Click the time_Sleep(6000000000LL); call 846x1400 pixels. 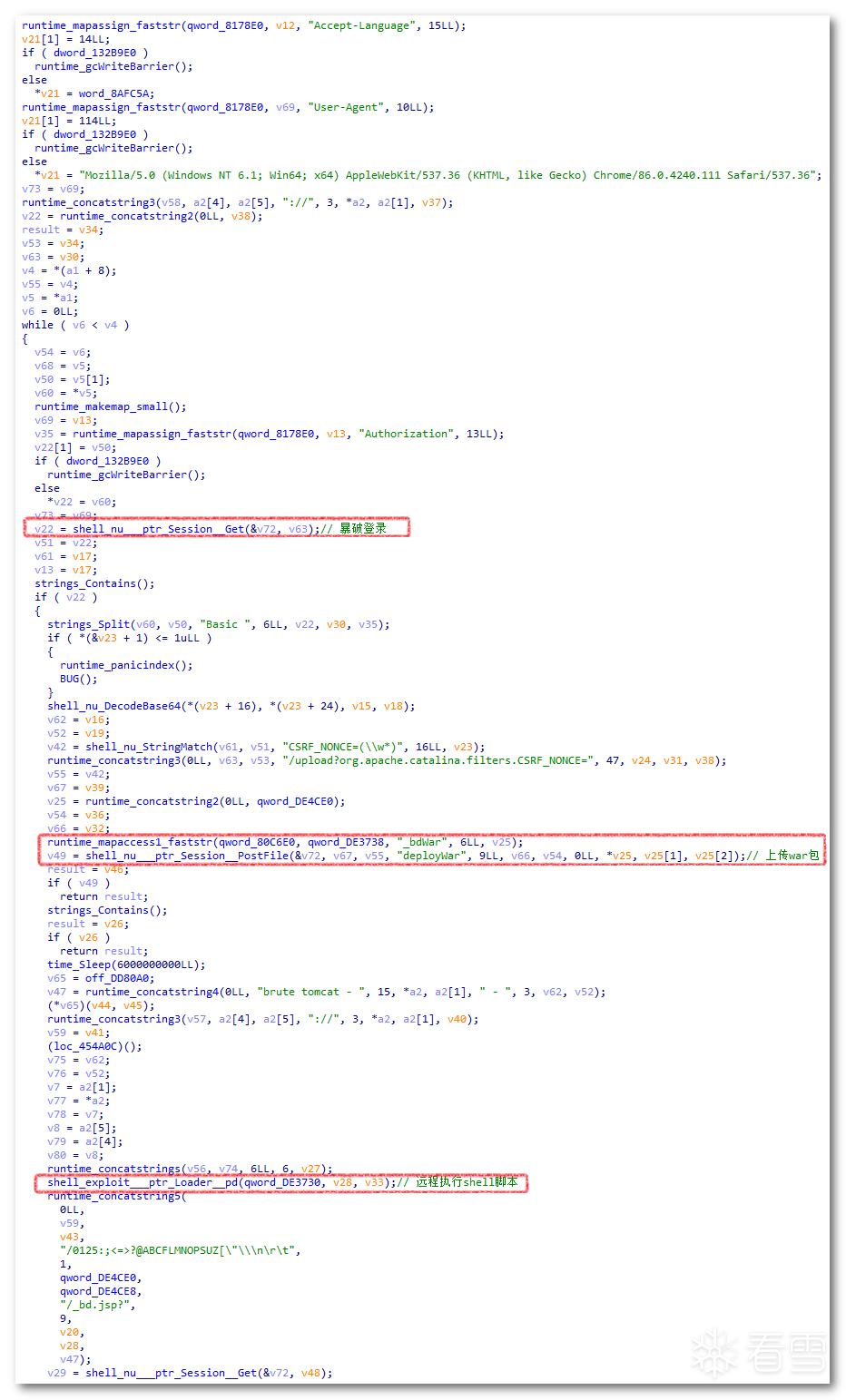(x=126, y=964)
